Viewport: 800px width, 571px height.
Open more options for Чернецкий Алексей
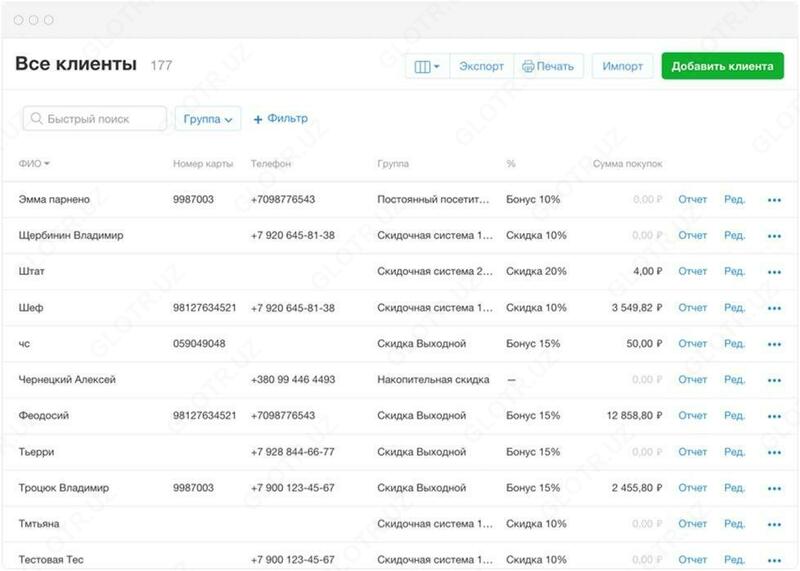pyautogui.click(x=774, y=380)
